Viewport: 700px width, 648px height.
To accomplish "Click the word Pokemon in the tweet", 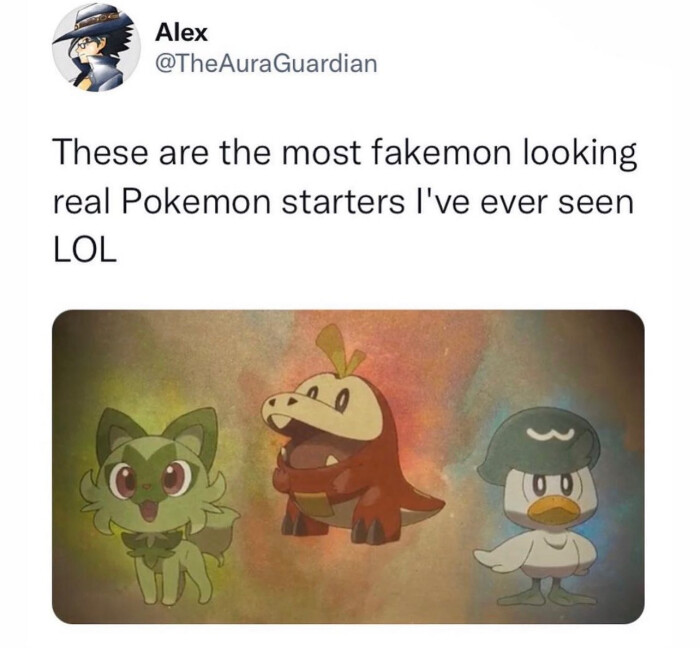I will (196, 202).
